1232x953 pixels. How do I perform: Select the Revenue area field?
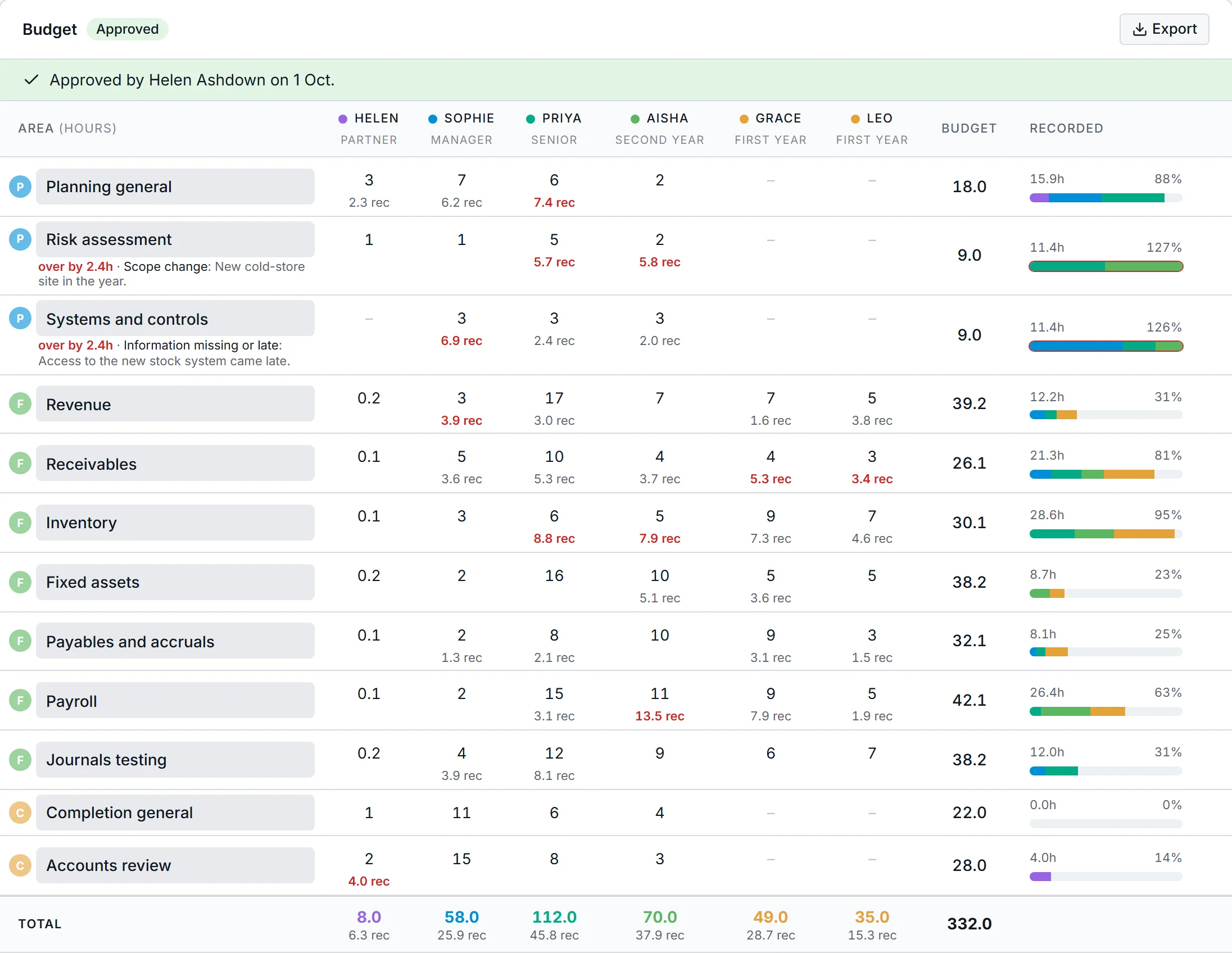175,404
